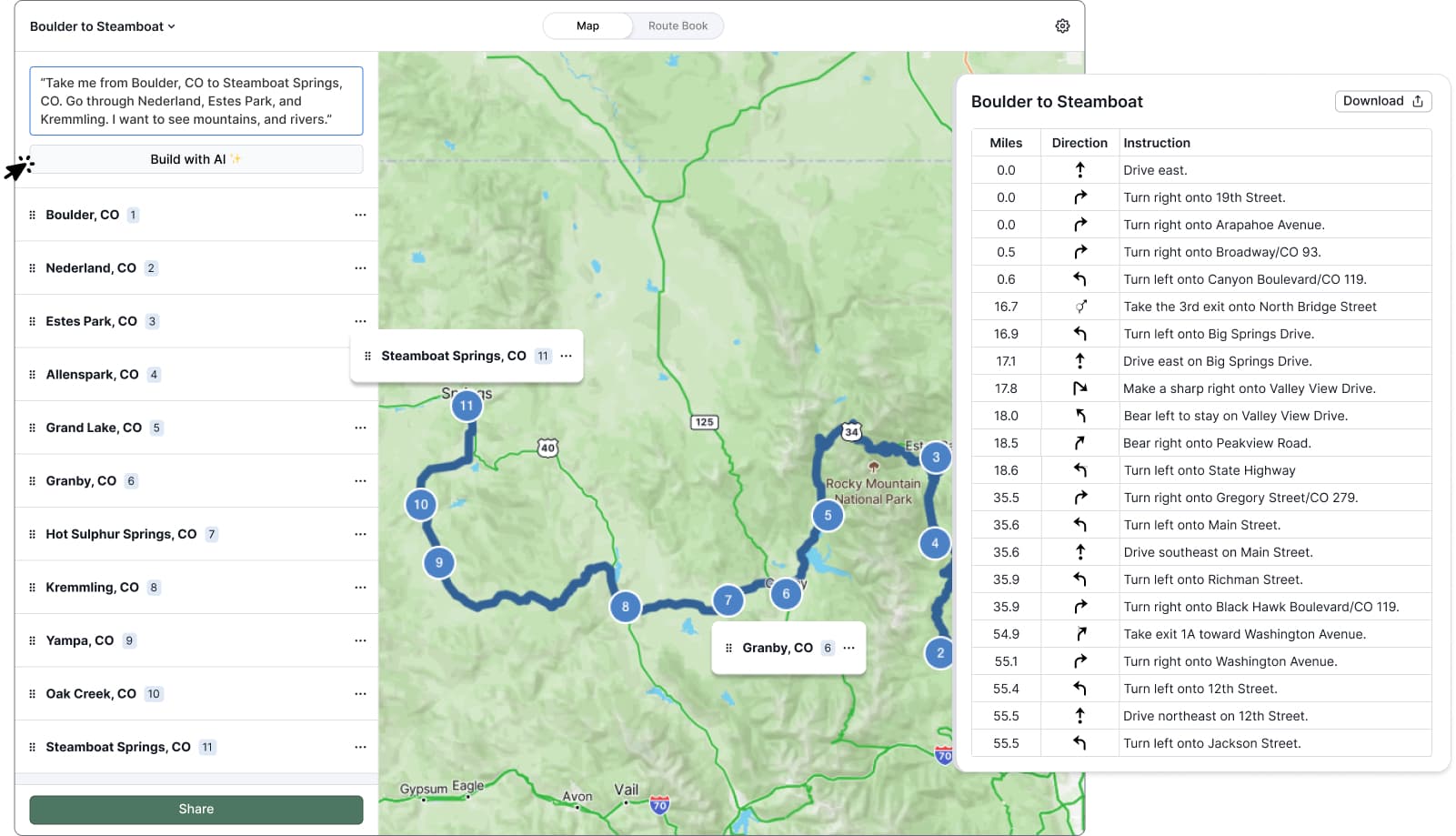Open the three-dot menu for Oak Creek, CO

pos(360,694)
